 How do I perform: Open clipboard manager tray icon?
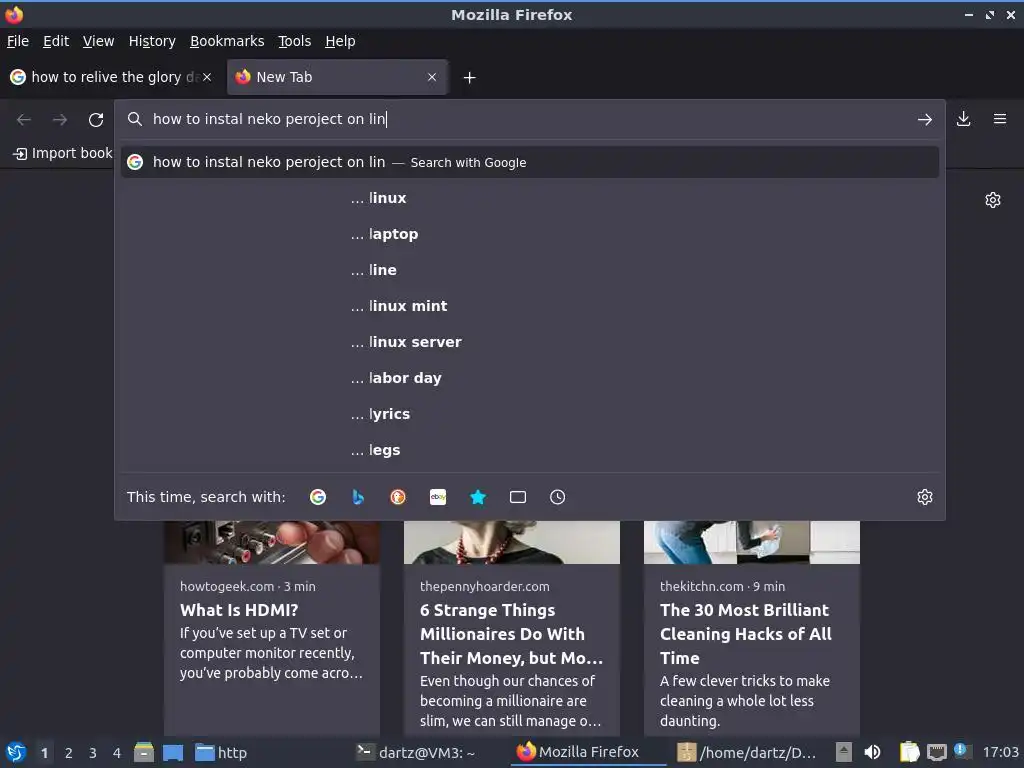click(909, 752)
